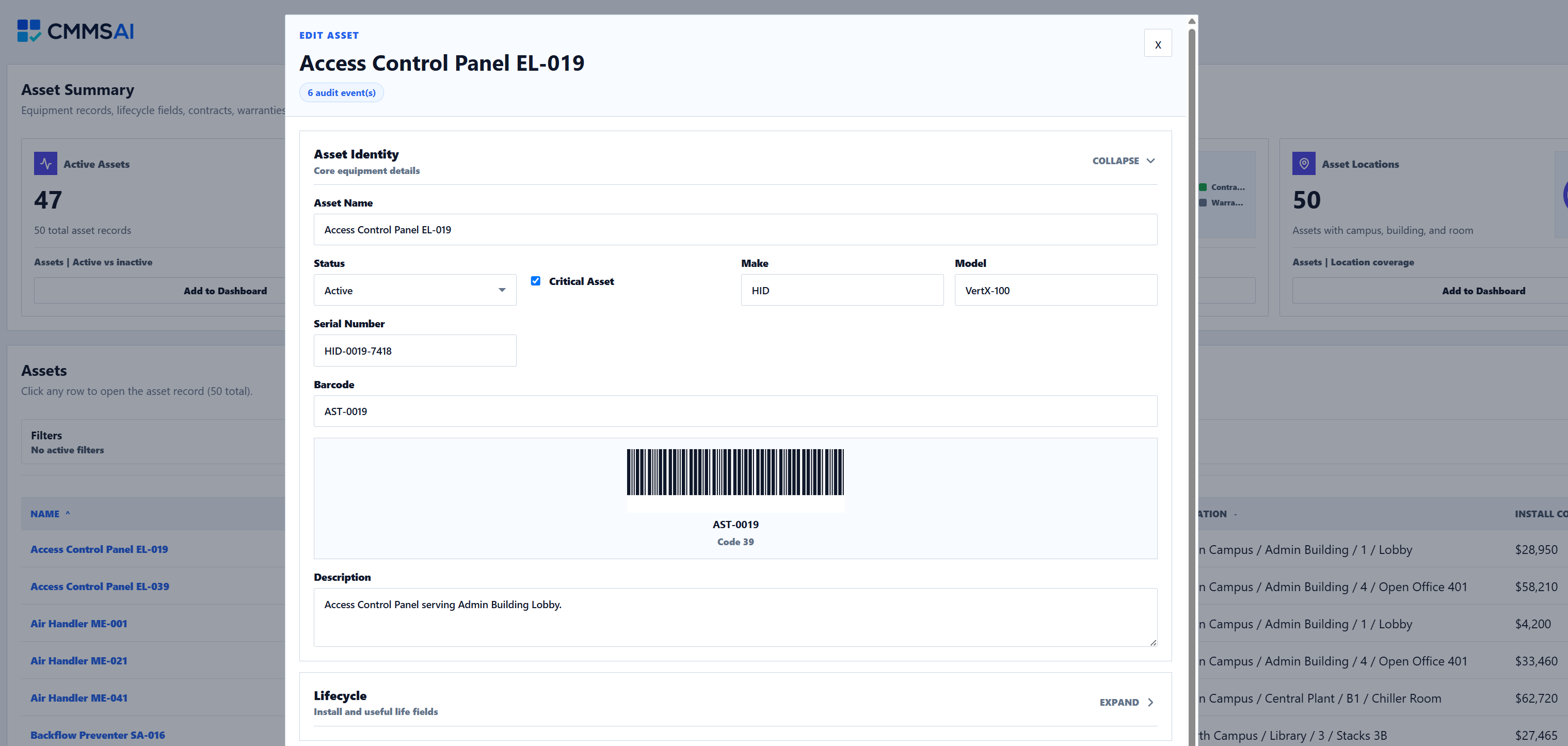Click the AST-0019 barcode image
1568x746 pixels.
[735, 472]
